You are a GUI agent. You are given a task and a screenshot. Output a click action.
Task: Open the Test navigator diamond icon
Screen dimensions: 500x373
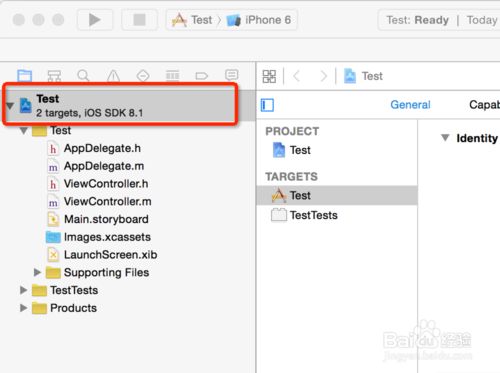(x=143, y=76)
